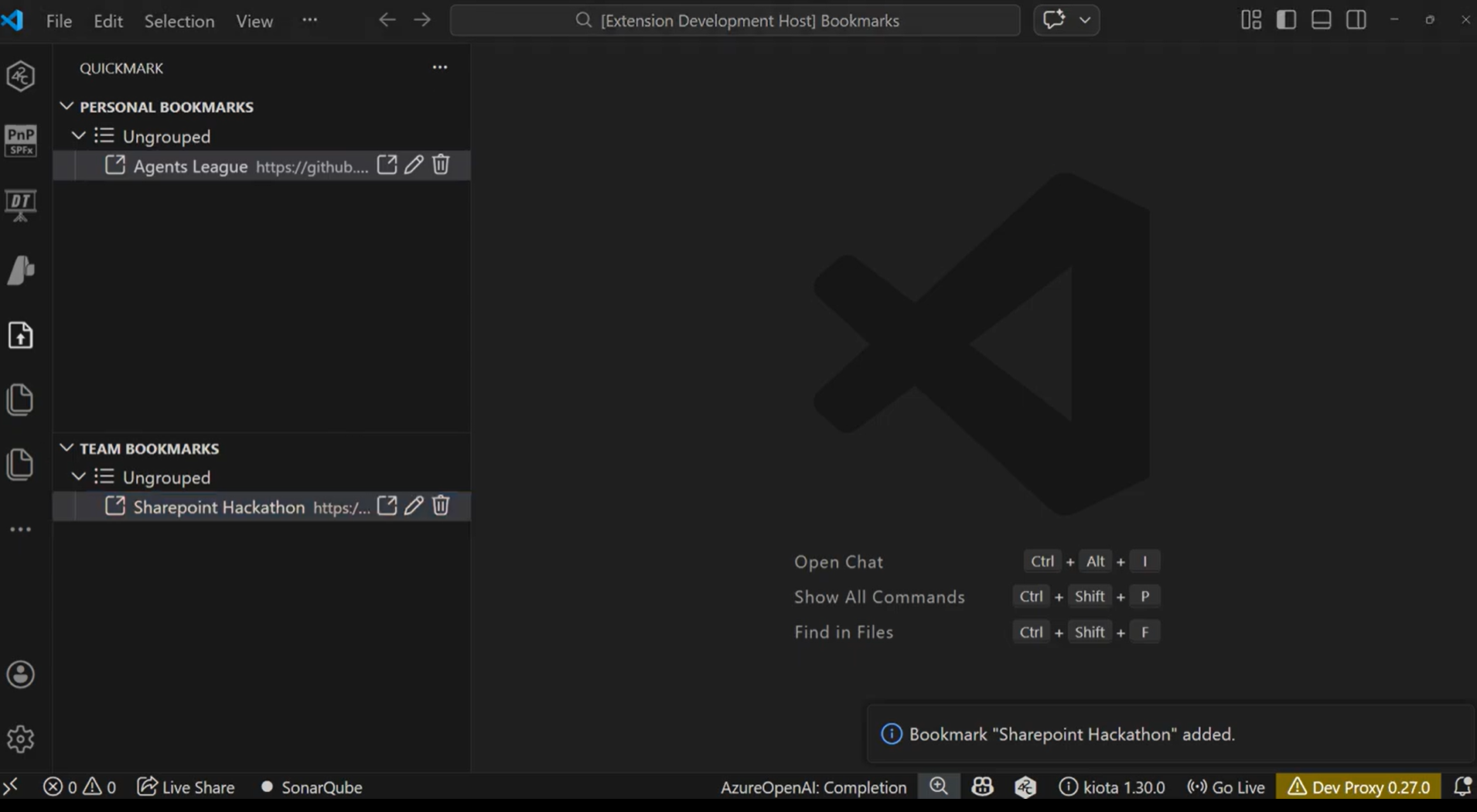Start Go Live server from status bar
Image resolution: width=1477 pixels, height=812 pixels.
coord(1225,786)
